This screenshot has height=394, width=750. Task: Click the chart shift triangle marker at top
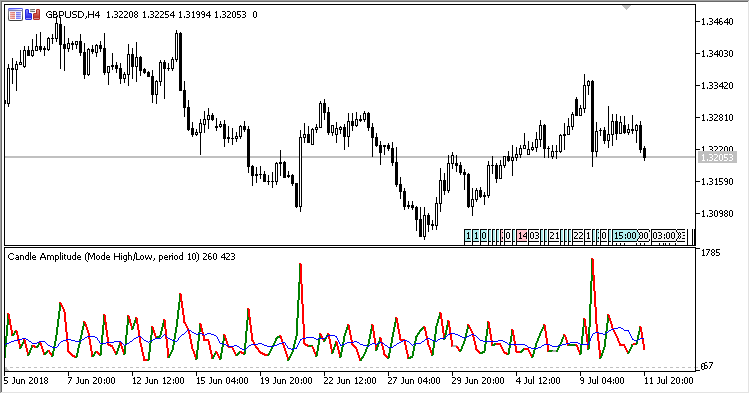click(x=627, y=8)
